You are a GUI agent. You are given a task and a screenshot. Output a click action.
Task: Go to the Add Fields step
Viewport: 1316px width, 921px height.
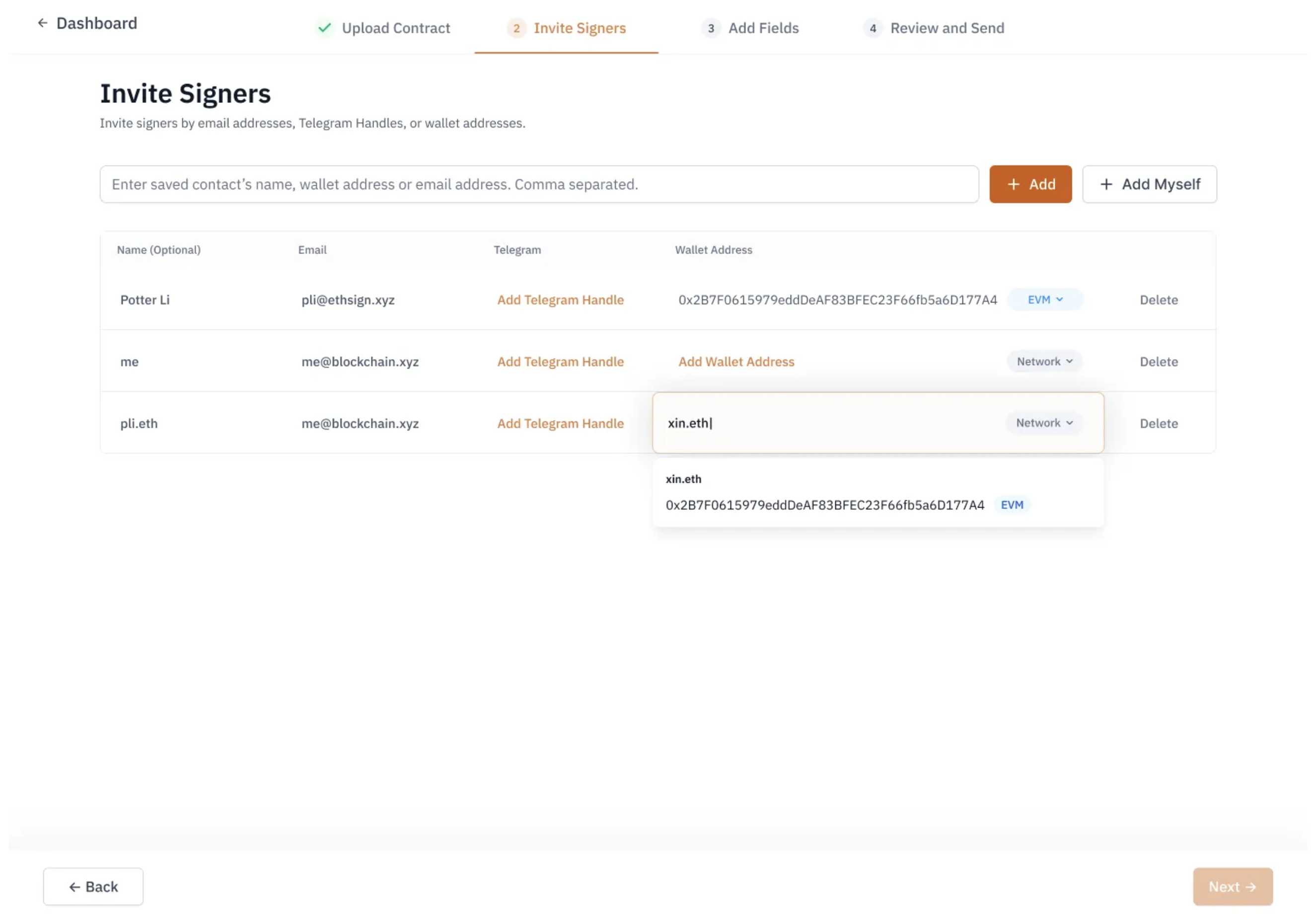(763, 27)
